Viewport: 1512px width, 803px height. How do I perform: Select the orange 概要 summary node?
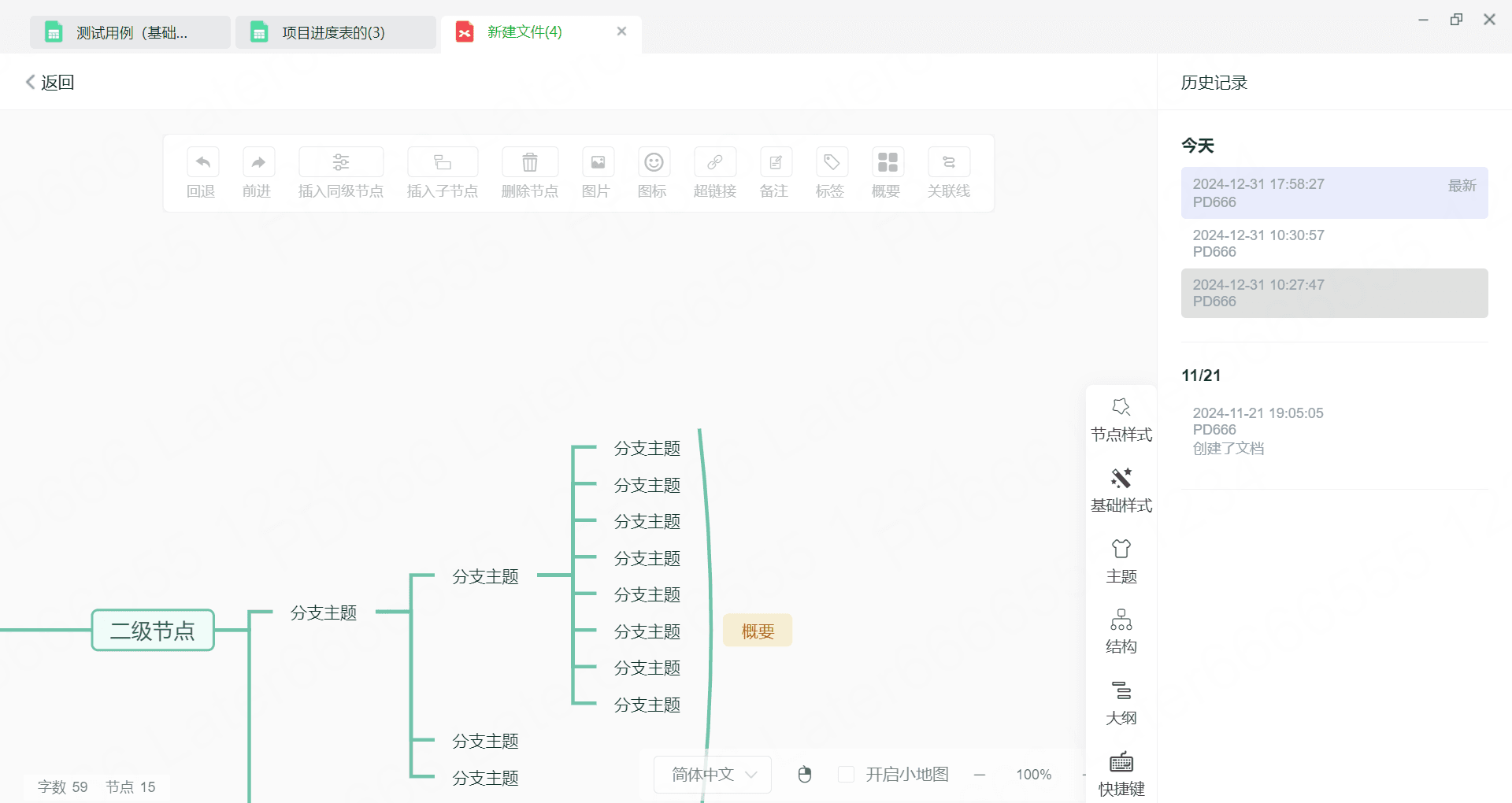(758, 631)
